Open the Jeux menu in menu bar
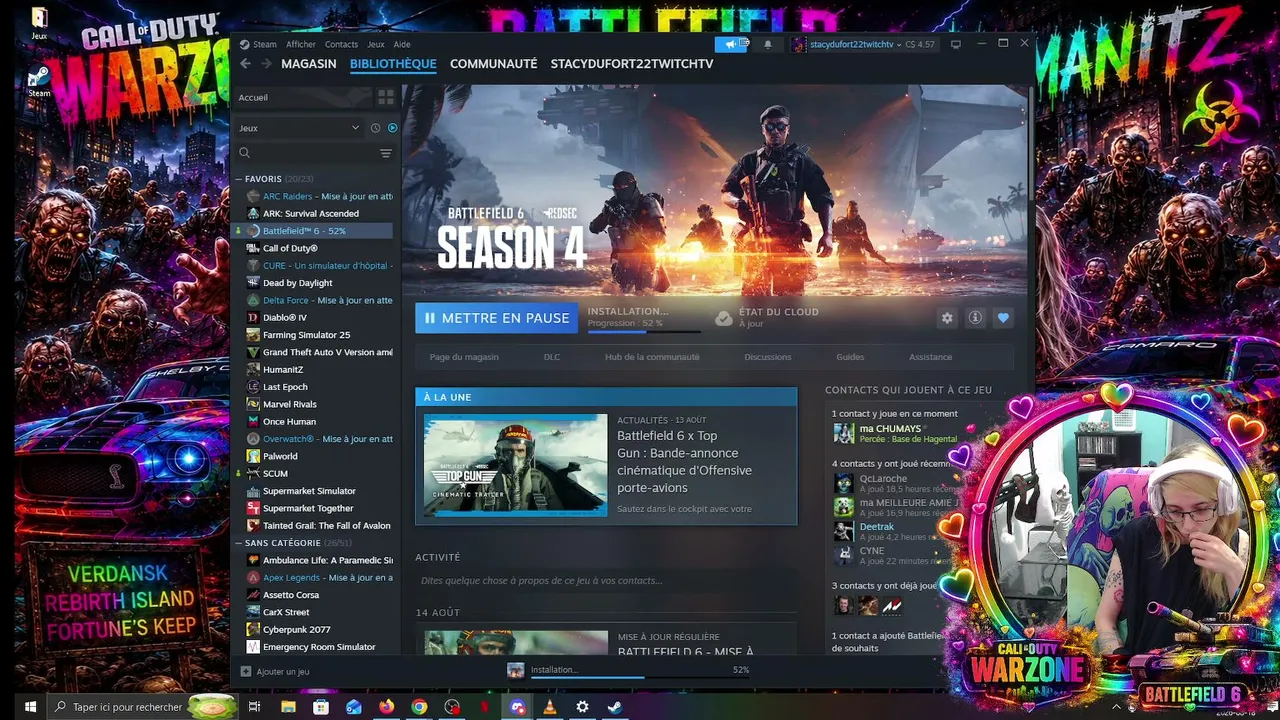 376,44
